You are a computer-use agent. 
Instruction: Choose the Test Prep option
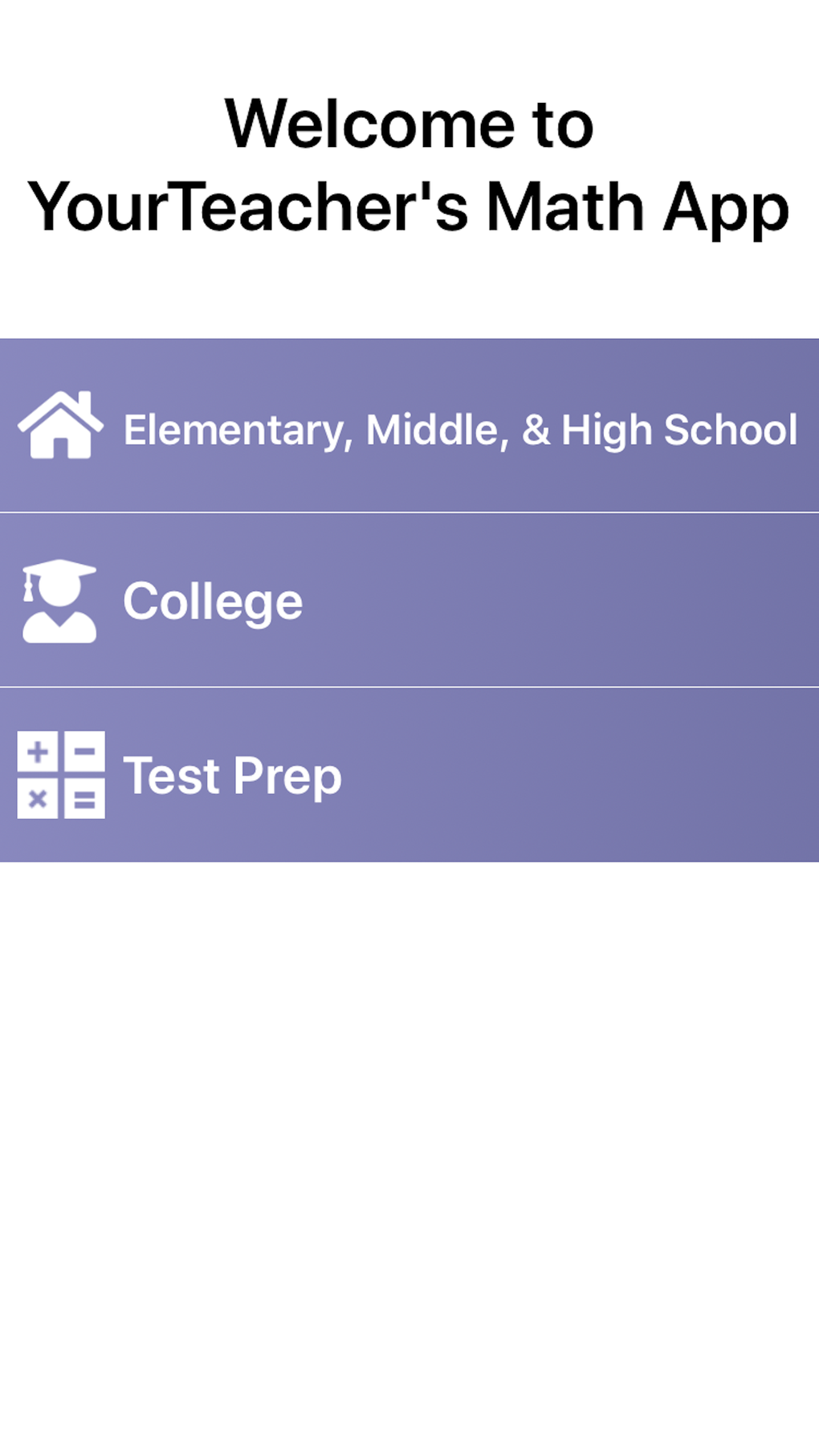(x=232, y=776)
